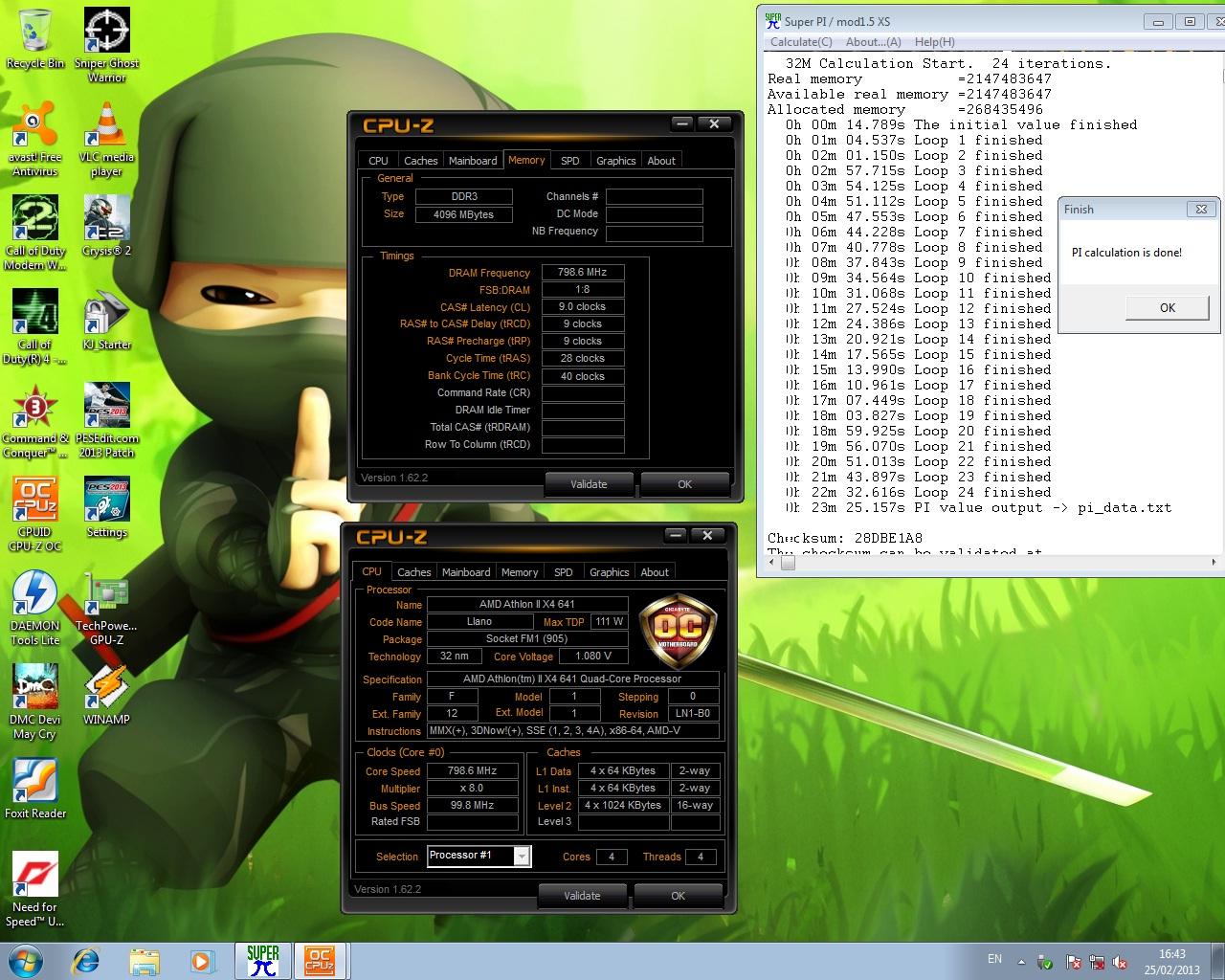The width and height of the screenshot is (1225, 980).
Task: Open About tab in lower CPU-Z window
Action: click(x=655, y=572)
